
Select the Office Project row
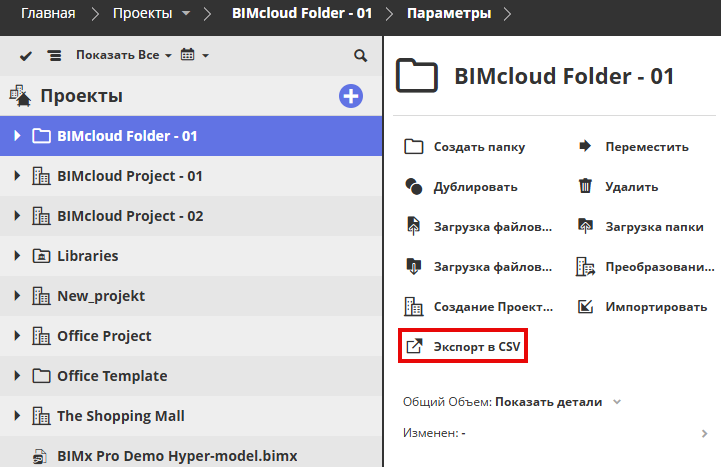pos(191,336)
